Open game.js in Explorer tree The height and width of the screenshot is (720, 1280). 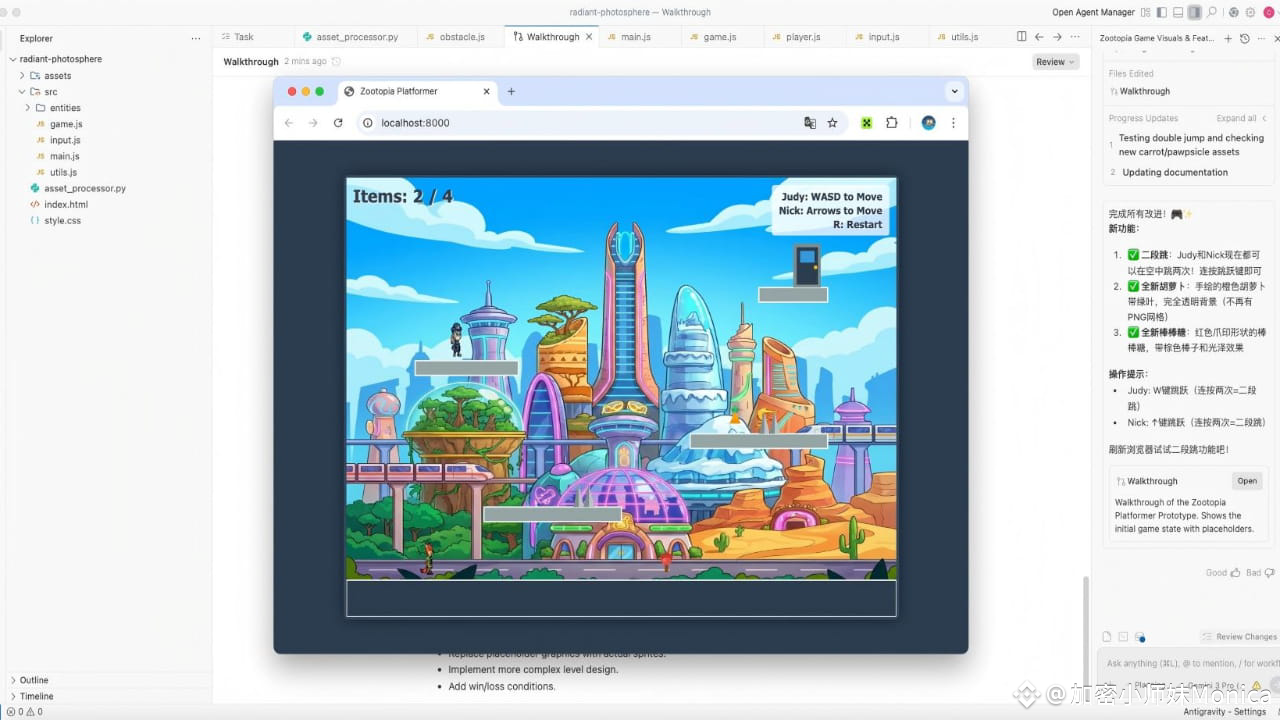[x=66, y=124]
